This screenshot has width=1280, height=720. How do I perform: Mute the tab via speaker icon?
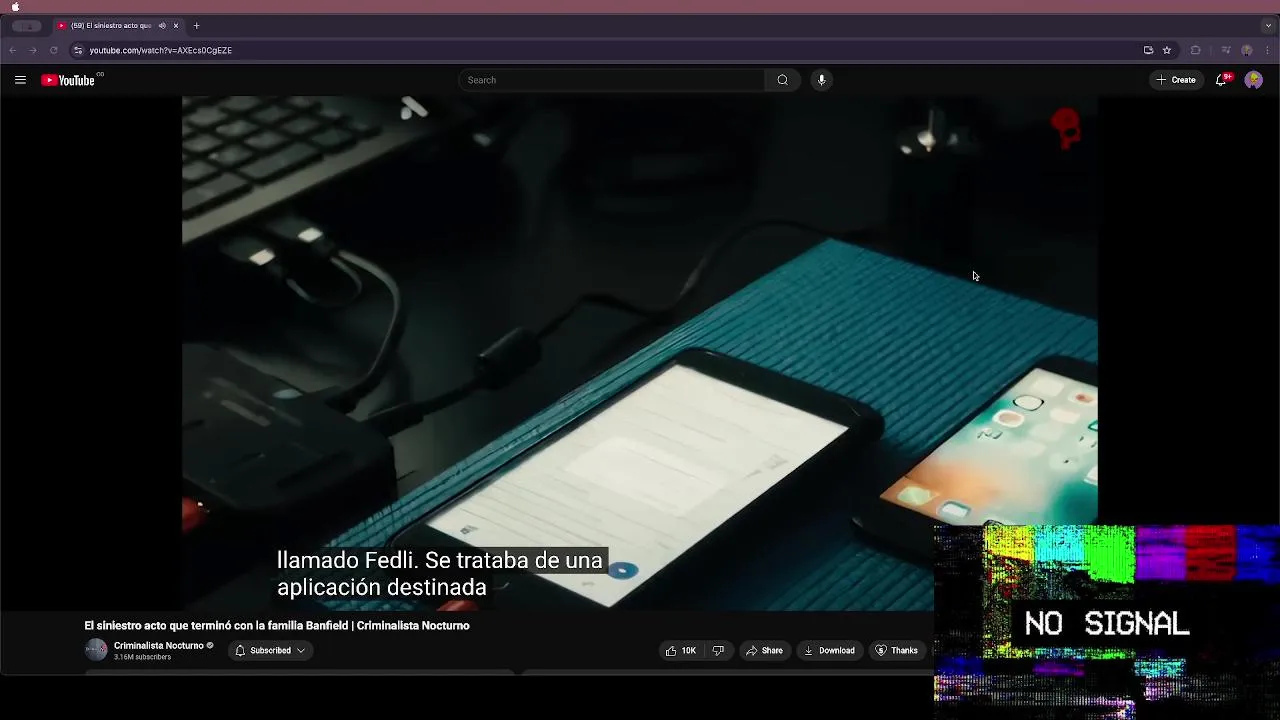pyautogui.click(x=162, y=26)
